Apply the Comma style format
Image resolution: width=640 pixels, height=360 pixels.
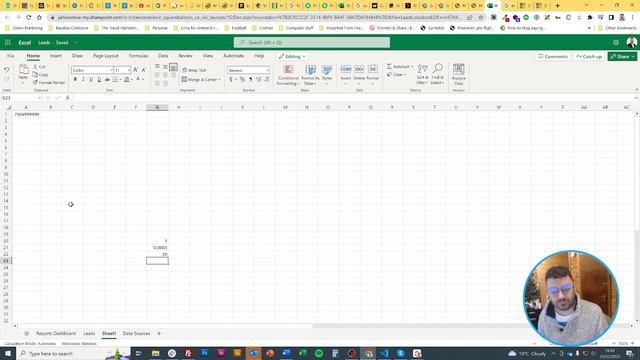click(x=251, y=80)
